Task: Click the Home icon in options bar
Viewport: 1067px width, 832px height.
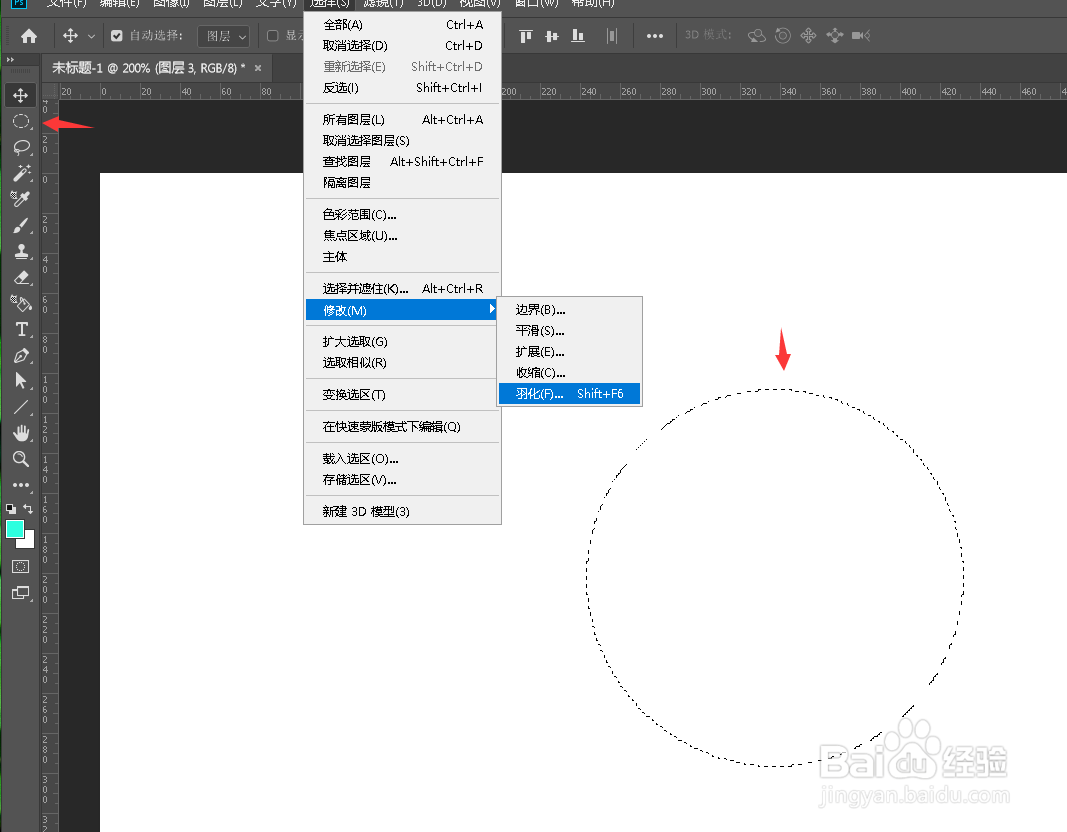Action: click(29, 35)
